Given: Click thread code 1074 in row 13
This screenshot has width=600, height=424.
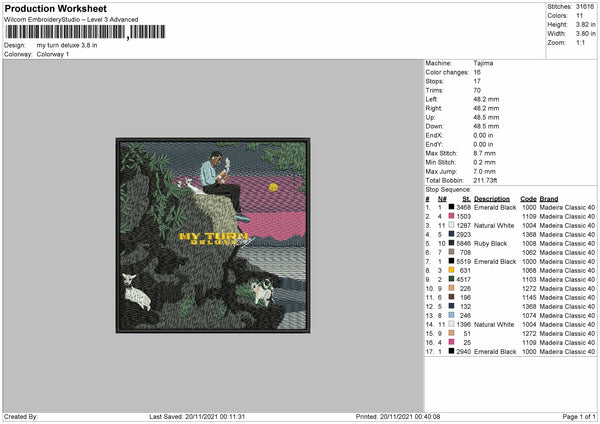Looking at the screenshot, I should click(x=529, y=316).
